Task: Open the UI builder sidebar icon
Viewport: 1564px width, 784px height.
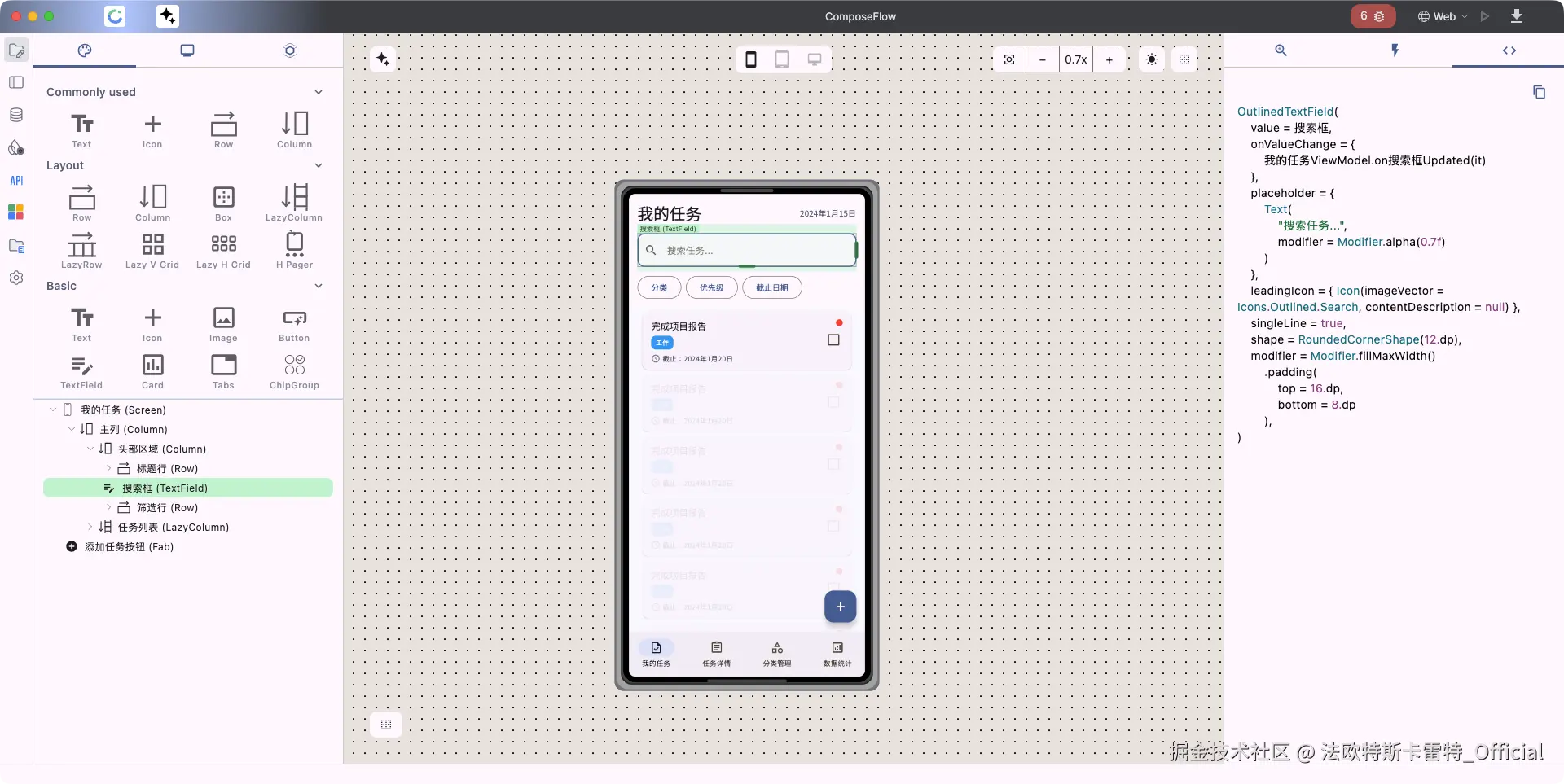Action: [x=16, y=50]
